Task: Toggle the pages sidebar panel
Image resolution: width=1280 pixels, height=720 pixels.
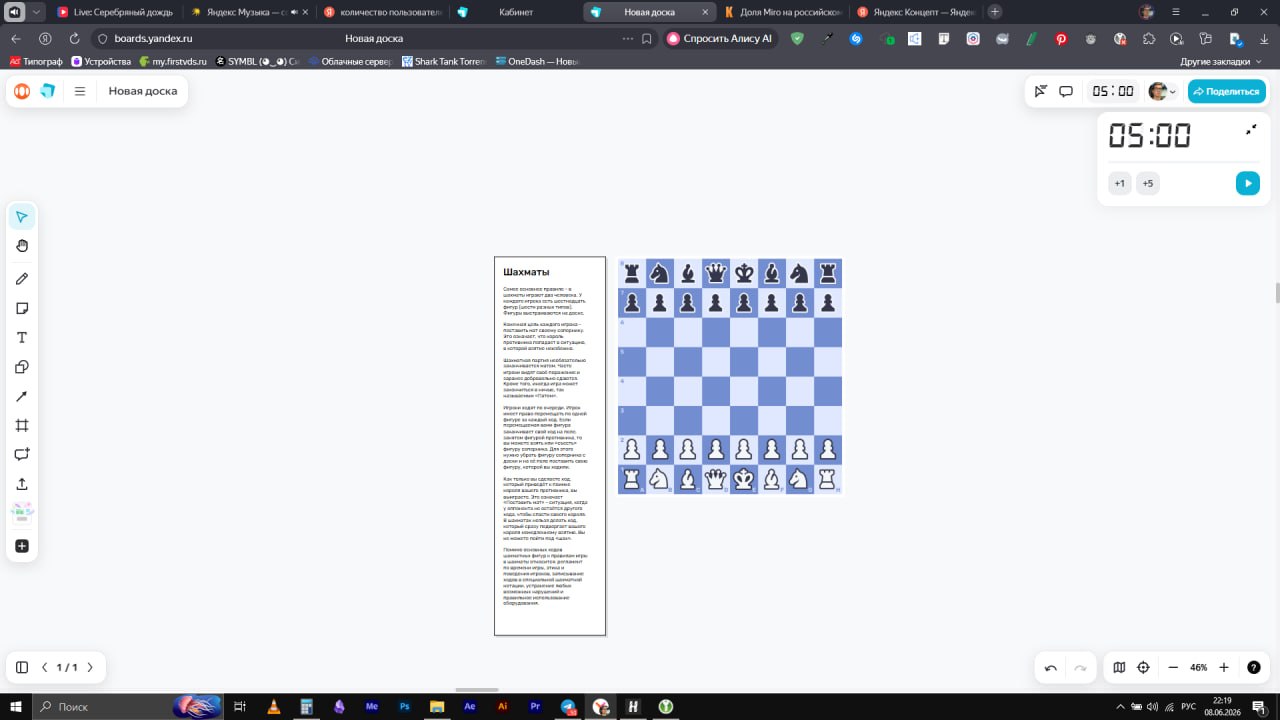Action: (x=22, y=667)
